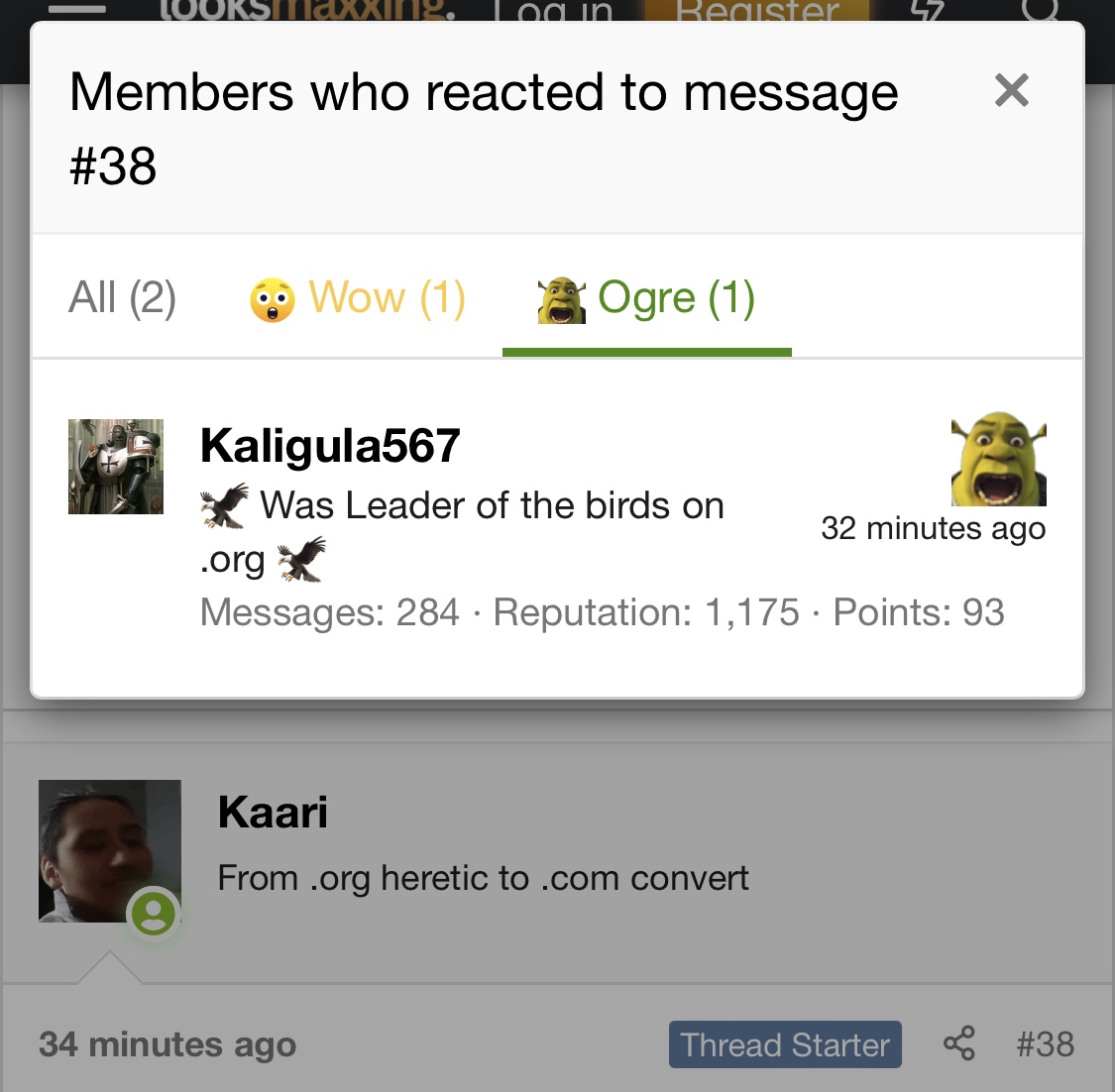Switch to the All (2) tab
This screenshot has width=1115, height=1092.
(122, 297)
